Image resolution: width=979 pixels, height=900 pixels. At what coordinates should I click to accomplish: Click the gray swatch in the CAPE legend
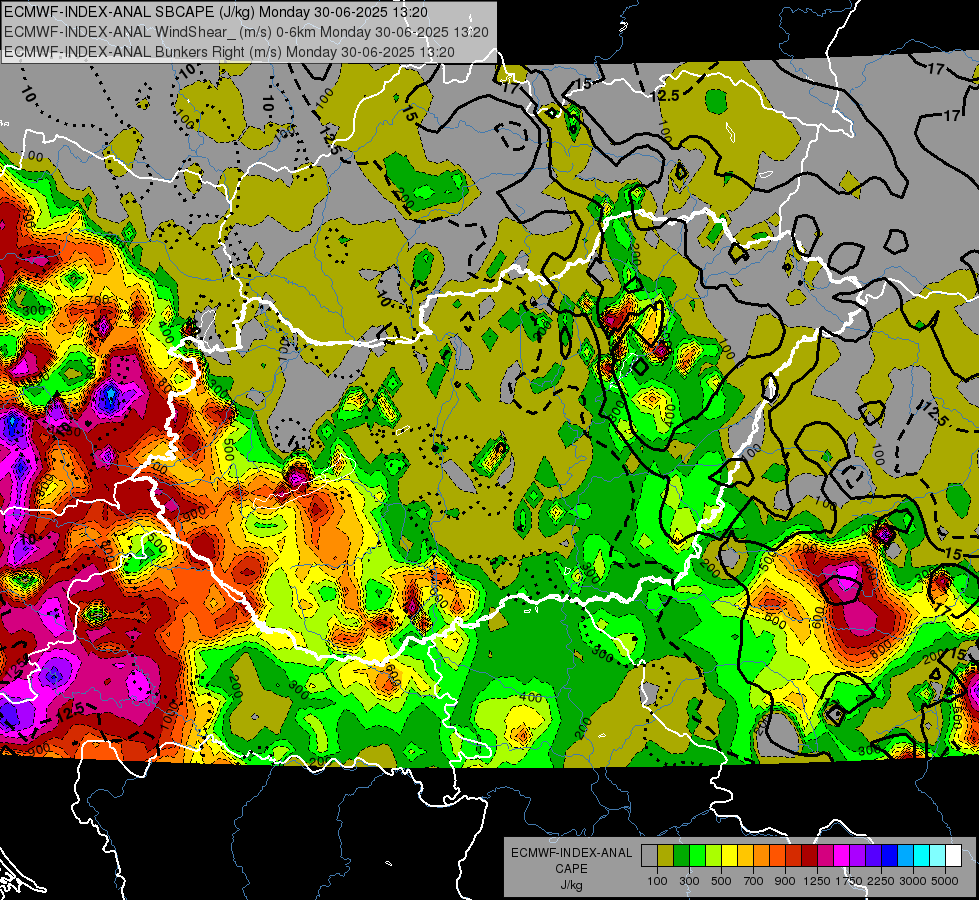pos(649,856)
